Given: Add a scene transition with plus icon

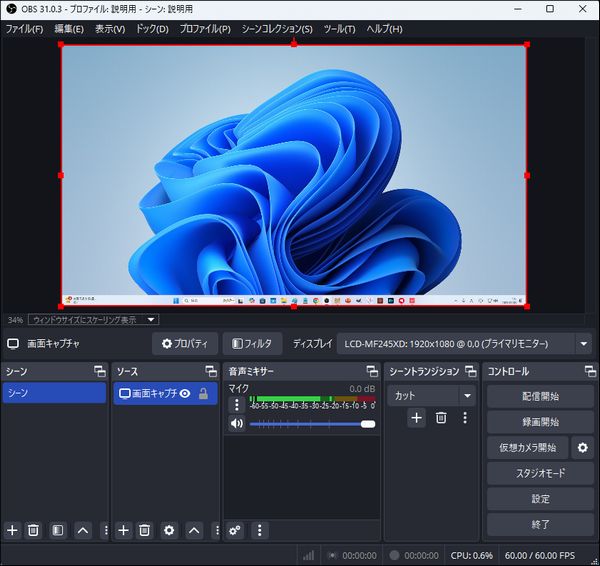Looking at the screenshot, I should pos(416,418).
